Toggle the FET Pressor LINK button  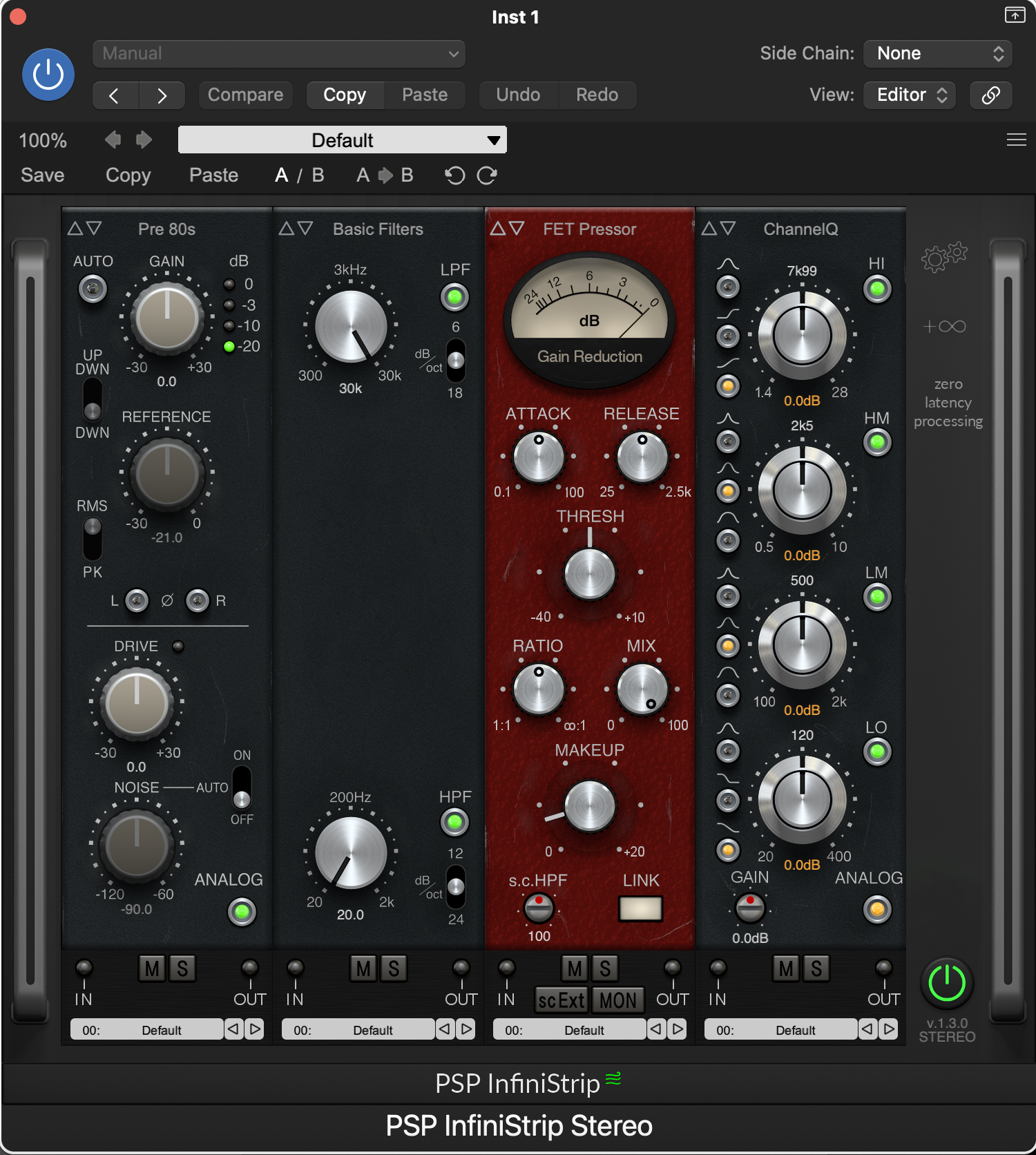(x=641, y=908)
